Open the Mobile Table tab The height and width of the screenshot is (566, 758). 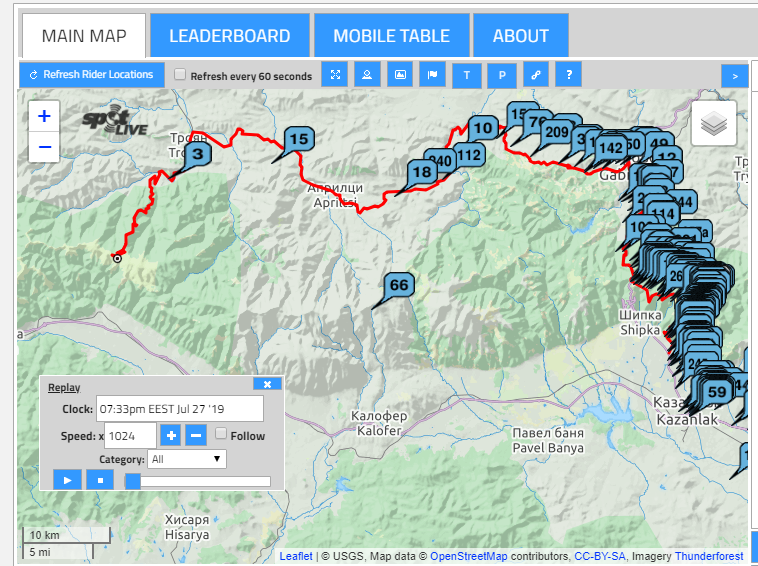point(392,35)
